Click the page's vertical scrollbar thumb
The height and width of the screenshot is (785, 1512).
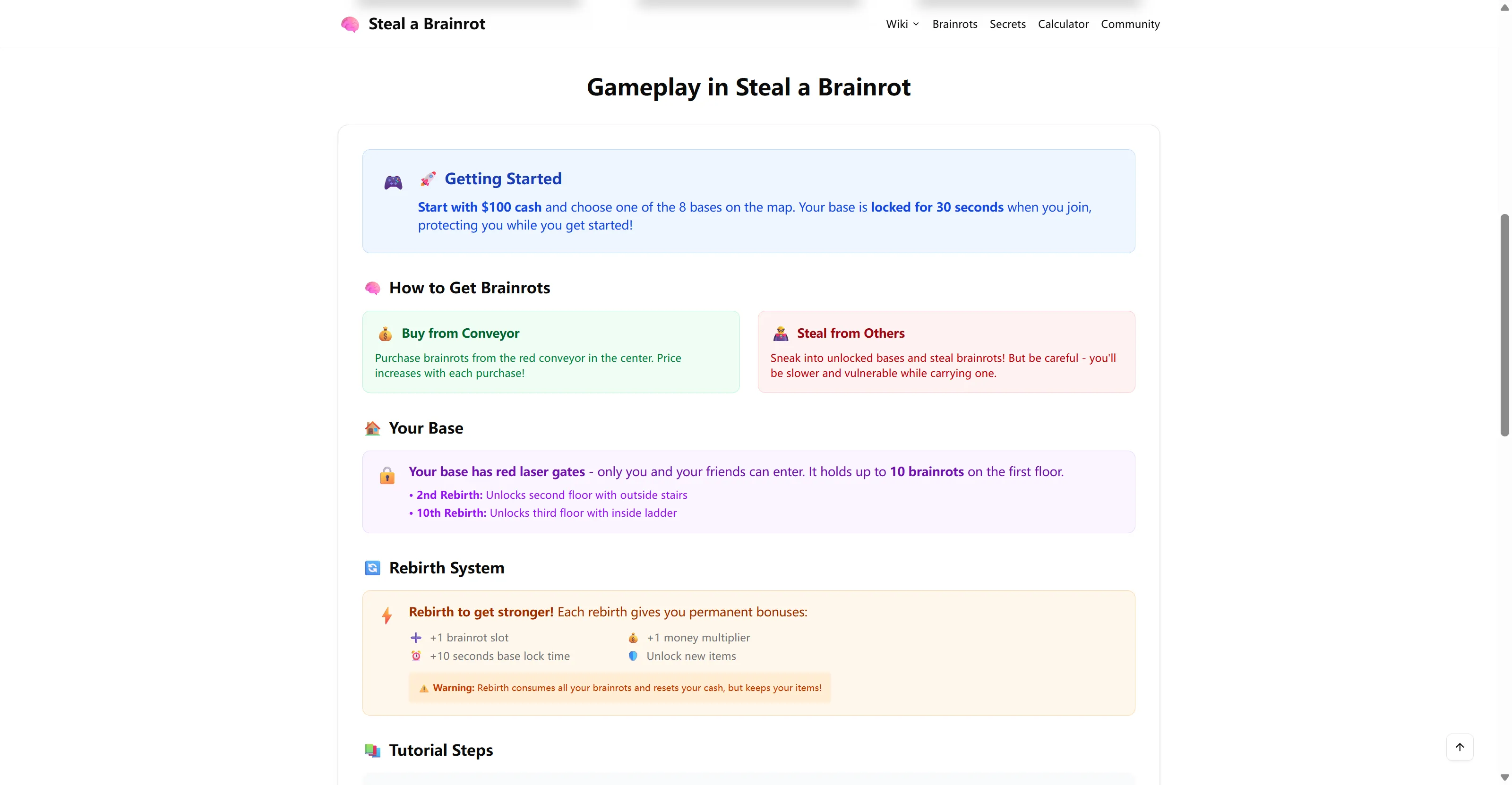click(x=1504, y=325)
